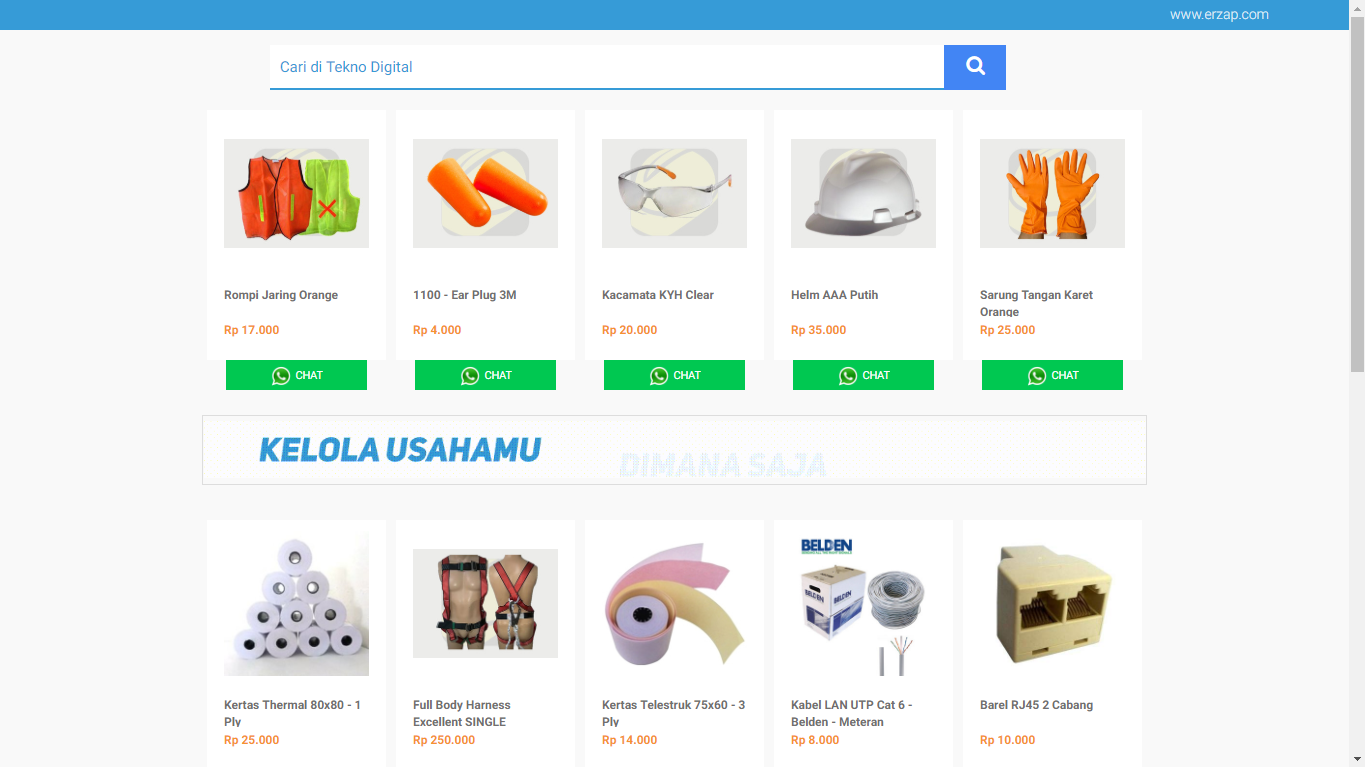This screenshot has width=1365, height=767.
Task: Select the white helmet product image
Action: [863, 193]
